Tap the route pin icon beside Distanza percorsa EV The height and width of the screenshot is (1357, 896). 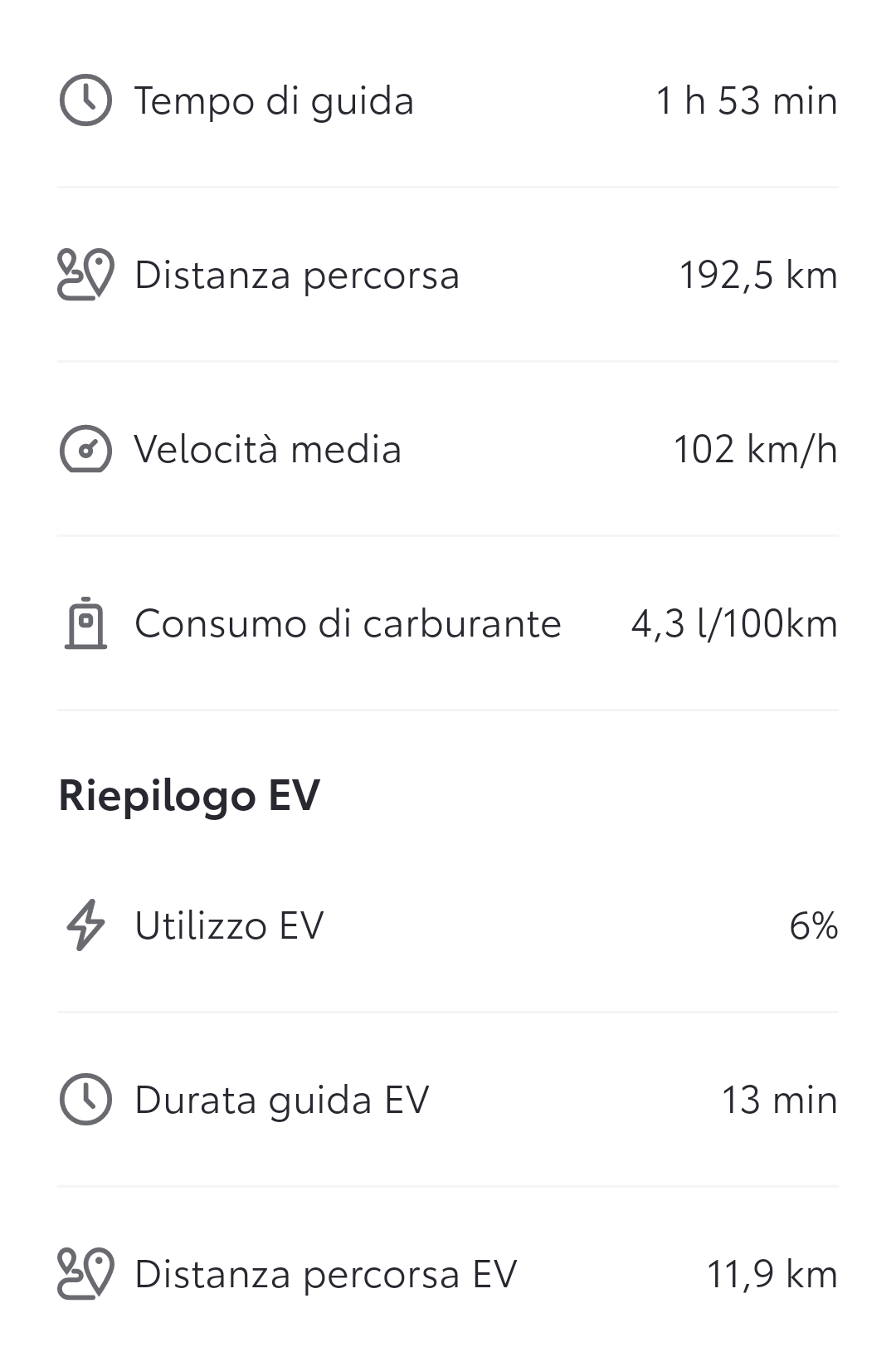(85, 1273)
